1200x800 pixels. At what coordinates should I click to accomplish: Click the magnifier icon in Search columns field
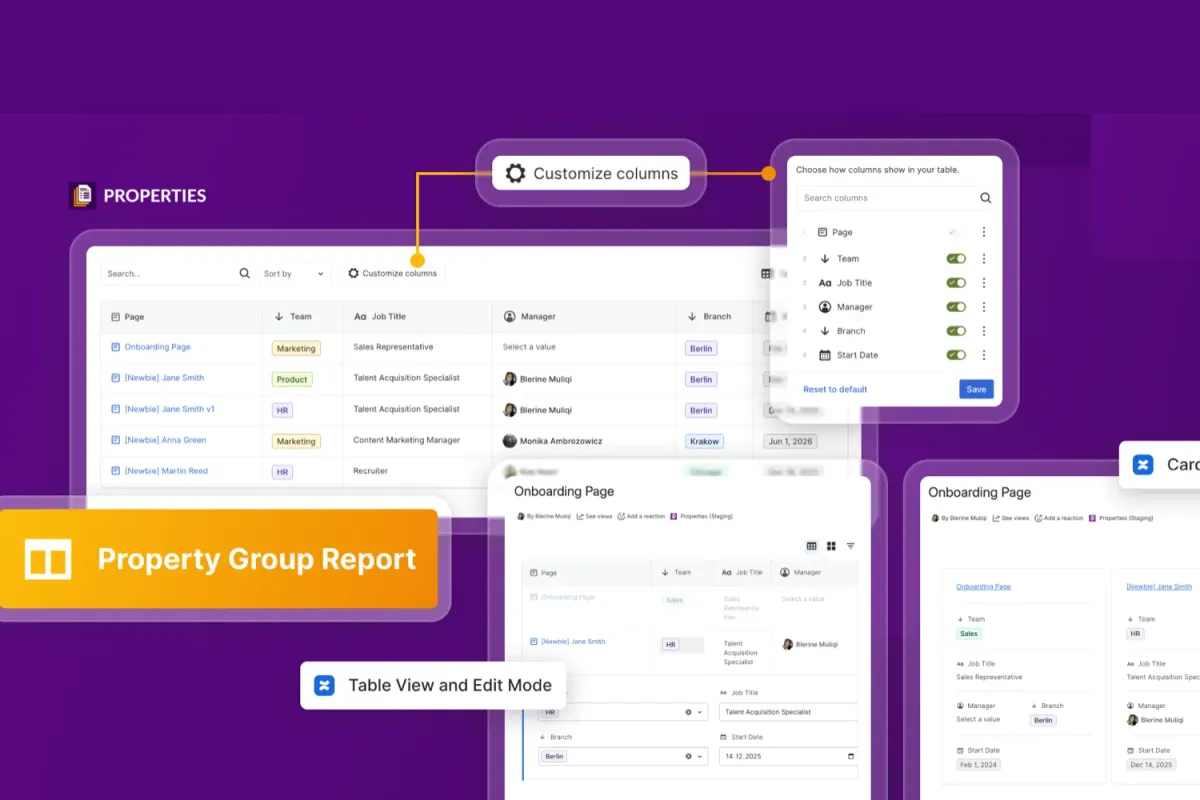[x=985, y=198]
